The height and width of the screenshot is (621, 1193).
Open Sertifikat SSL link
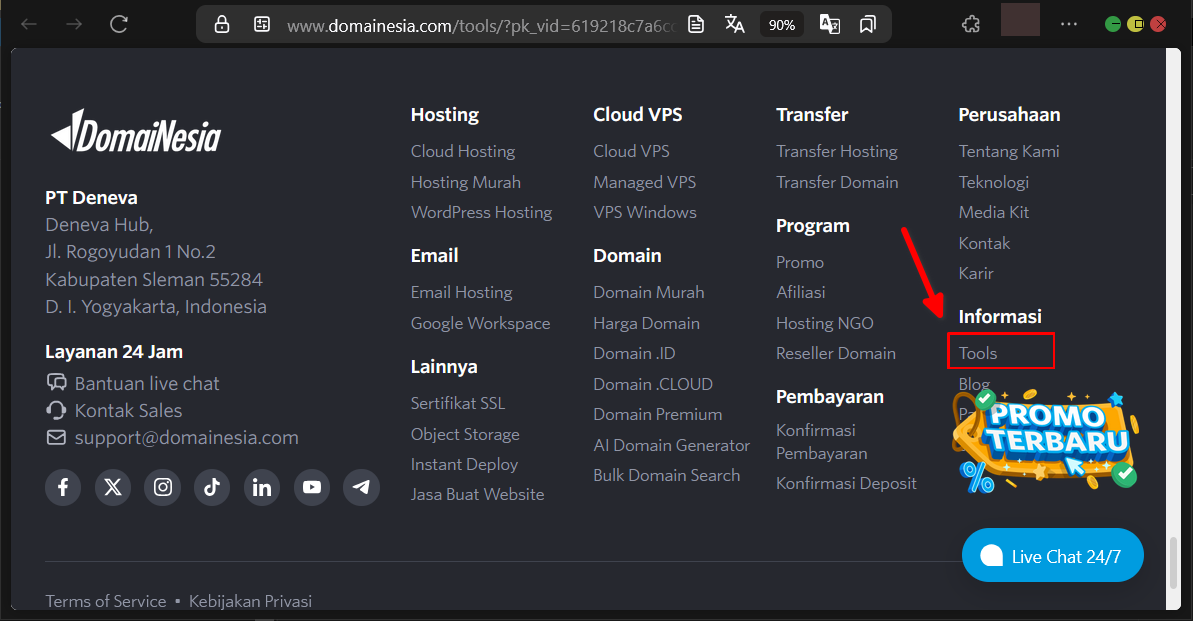click(x=458, y=403)
